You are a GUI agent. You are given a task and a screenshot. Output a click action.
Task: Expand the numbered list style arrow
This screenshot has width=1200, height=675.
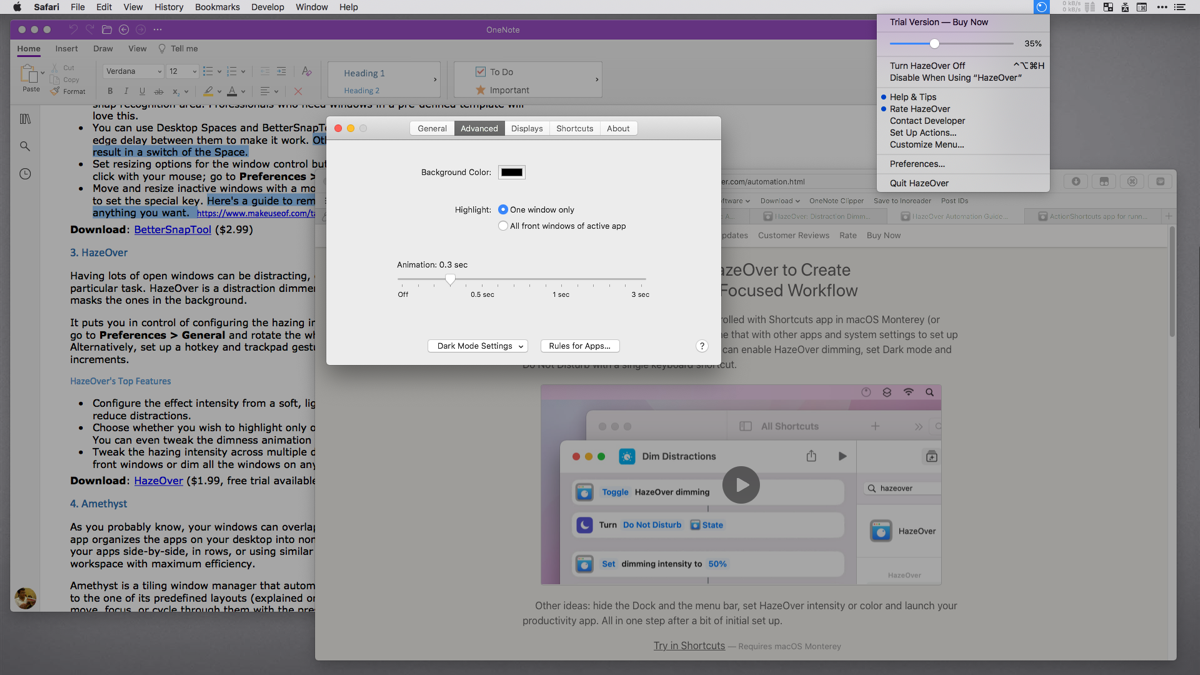pos(243,72)
